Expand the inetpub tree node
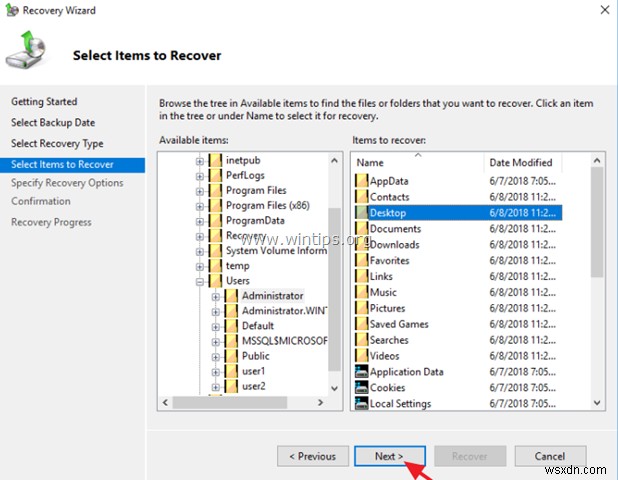Screen dimensions: 618x480 click(200, 161)
